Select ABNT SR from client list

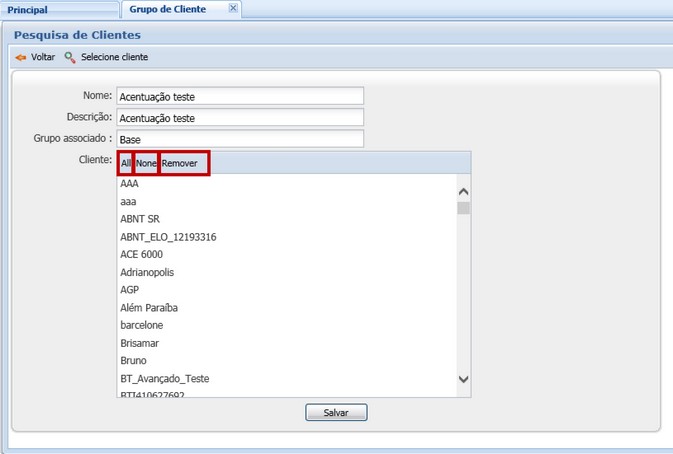tap(140, 219)
